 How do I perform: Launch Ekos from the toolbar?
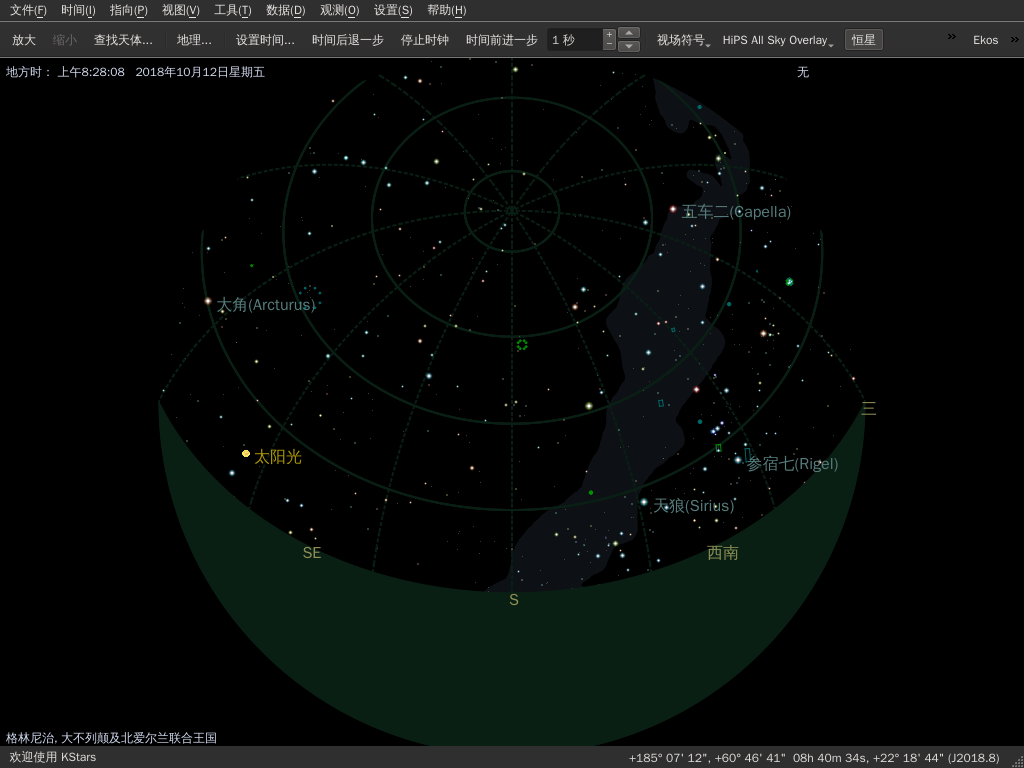(985, 40)
